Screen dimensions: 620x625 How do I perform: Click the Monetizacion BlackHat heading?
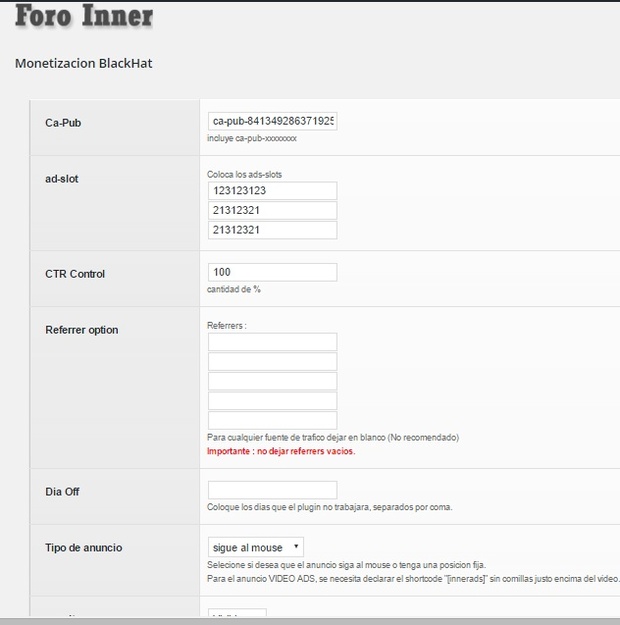click(83, 63)
